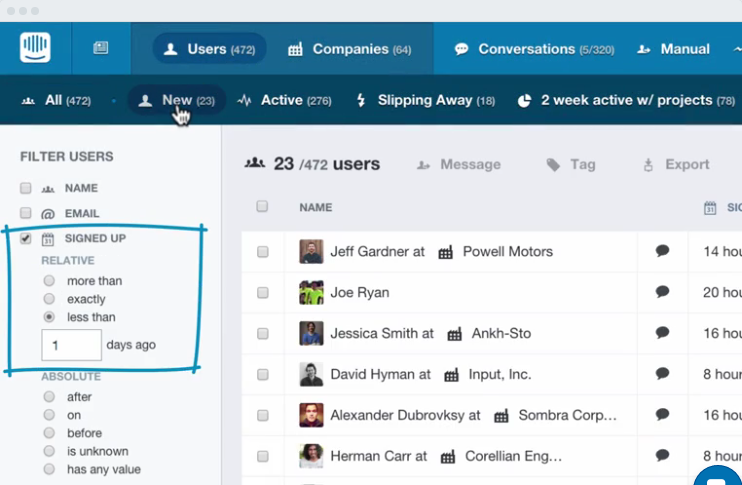Select the 'on' radio option

pyautogui.click(x=49, y=415)
